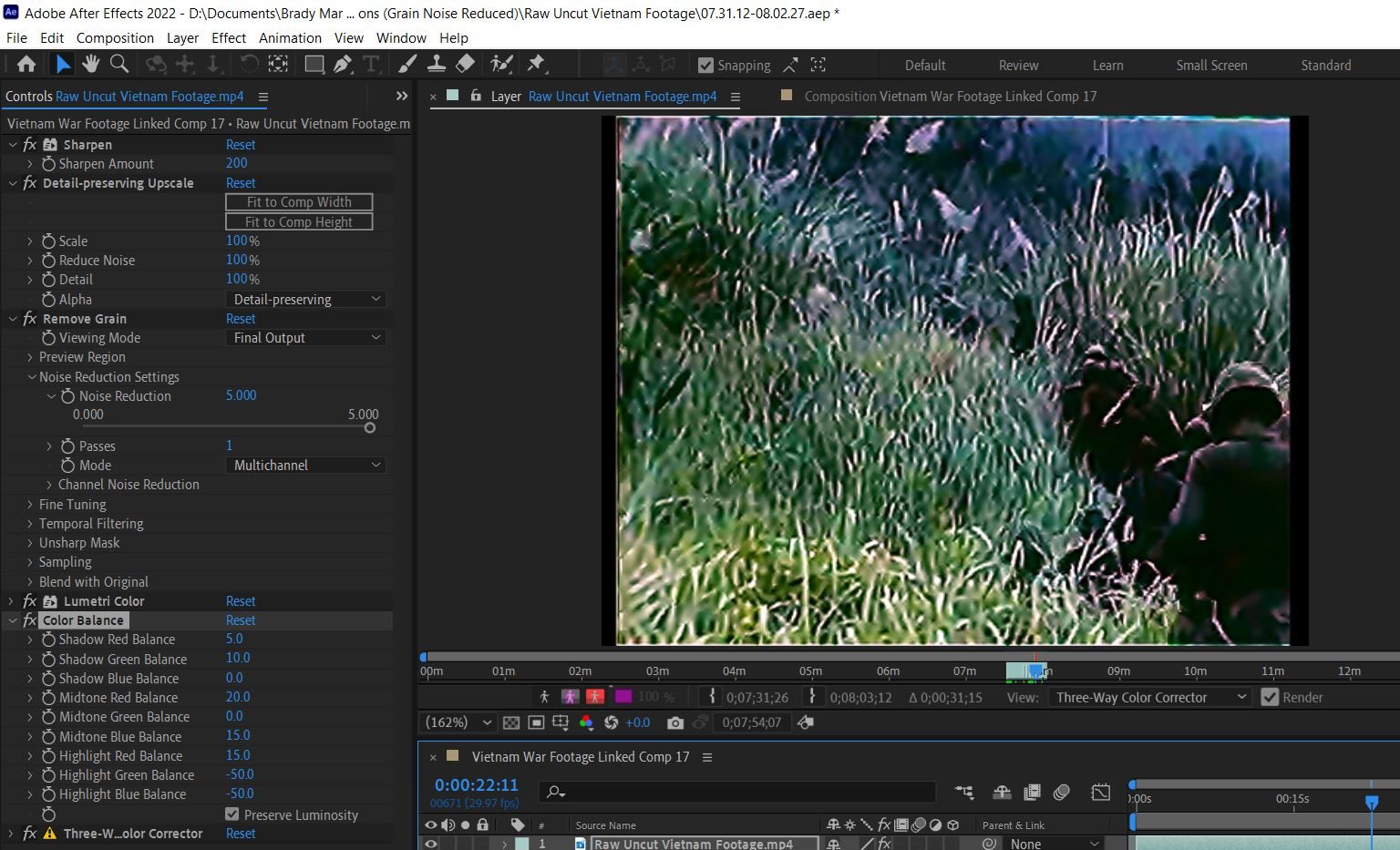Select the Roto Brush tool
The width and height of the screenshot is (1400, 850).
click(501, 64)
